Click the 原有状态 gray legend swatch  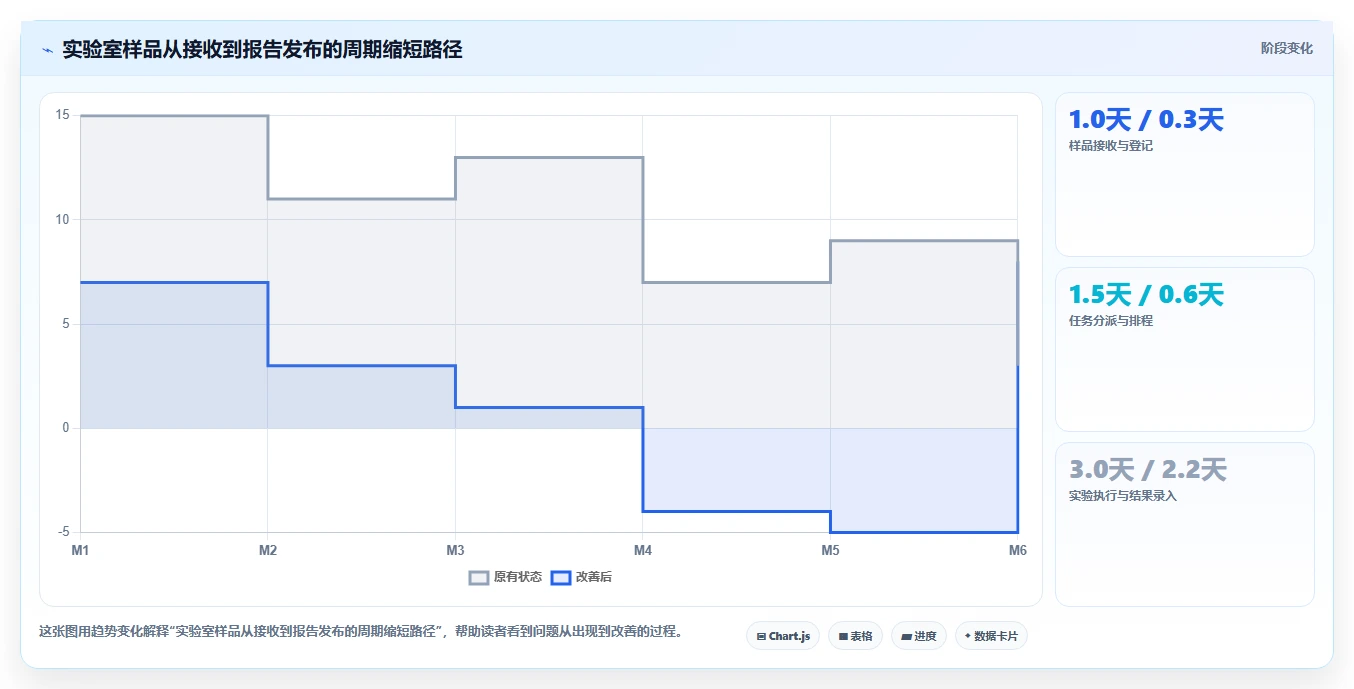[x=479, y=577]
